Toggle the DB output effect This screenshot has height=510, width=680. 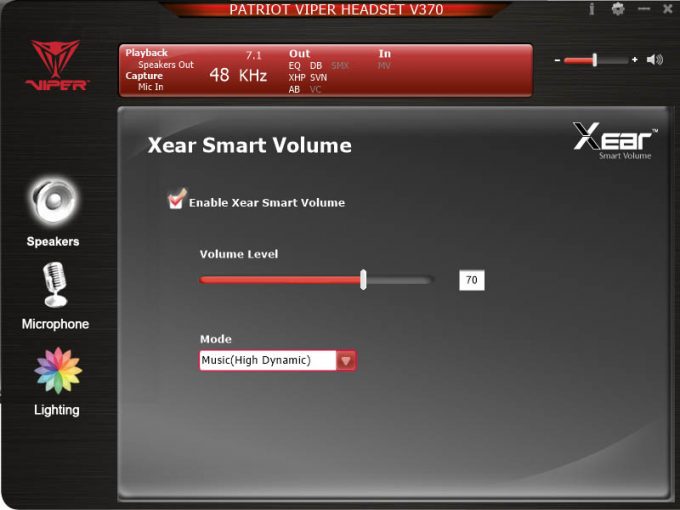click(316, 65)
